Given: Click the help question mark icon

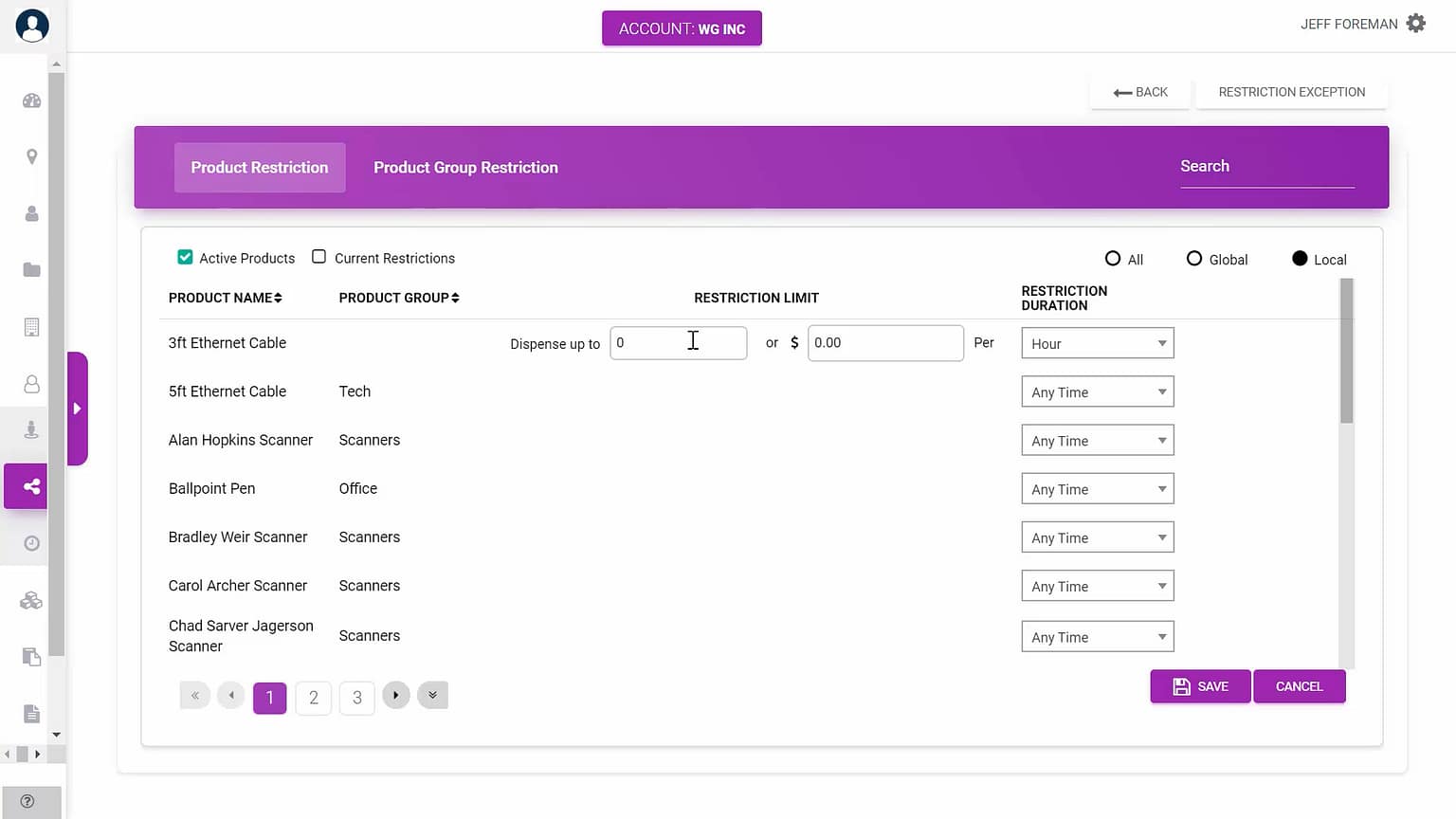Looking at the screenshot, I should (27, 801).
